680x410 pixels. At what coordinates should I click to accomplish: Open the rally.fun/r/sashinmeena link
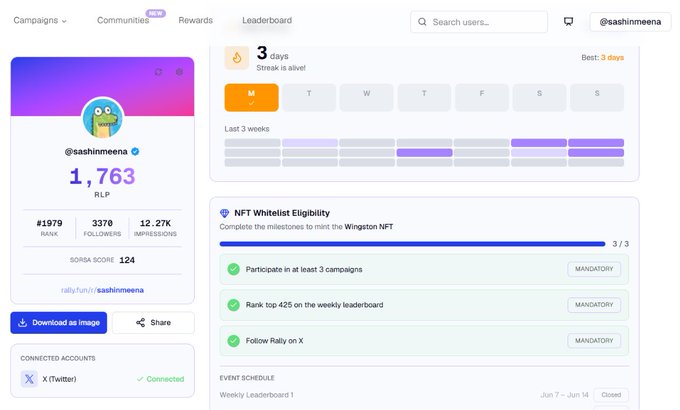pyautogui.click(x=102, y=290)
